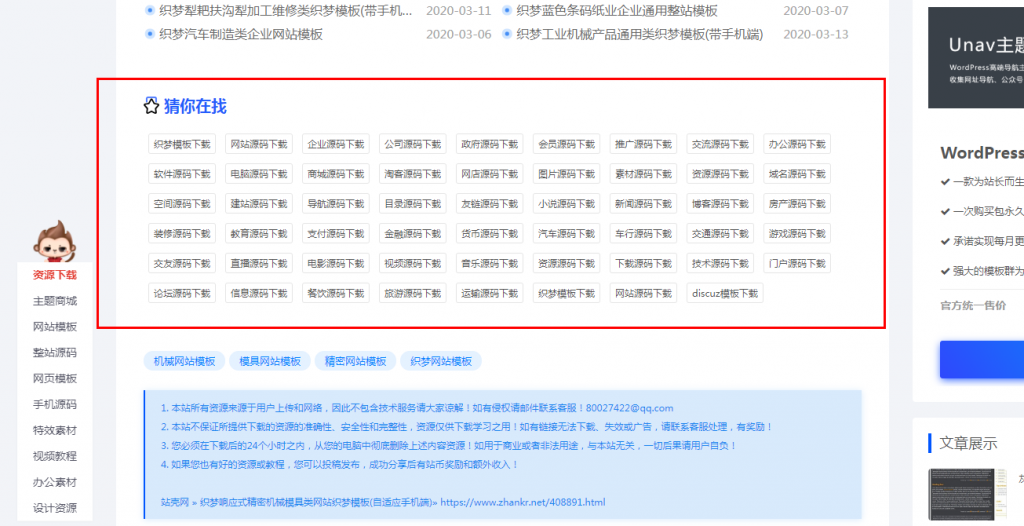Click the 站壳网 breadcrumb link
The image size is (1024, 526).
[x=175, y=502]
